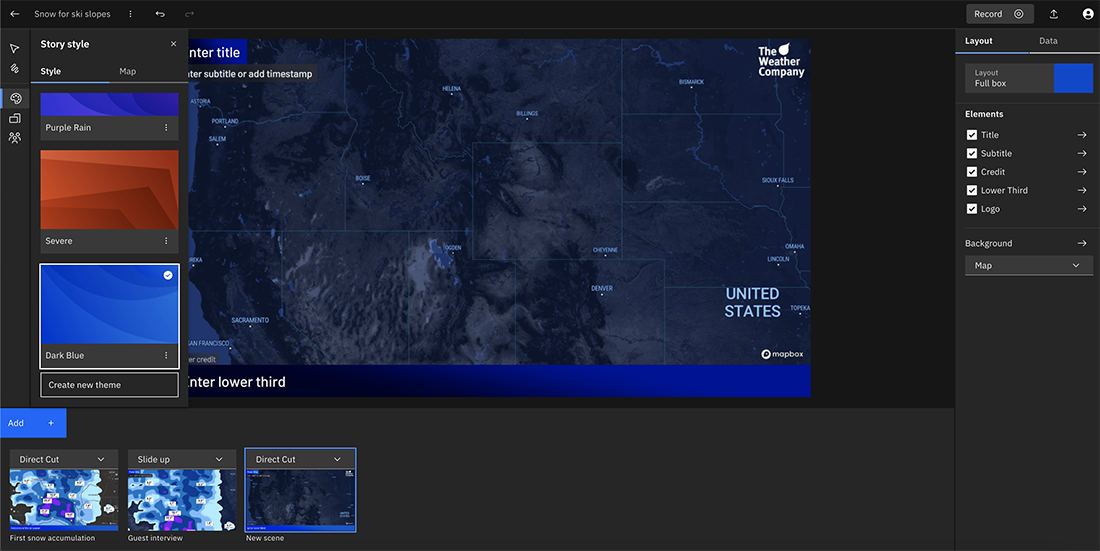Open the user account profile icon

1088,14
